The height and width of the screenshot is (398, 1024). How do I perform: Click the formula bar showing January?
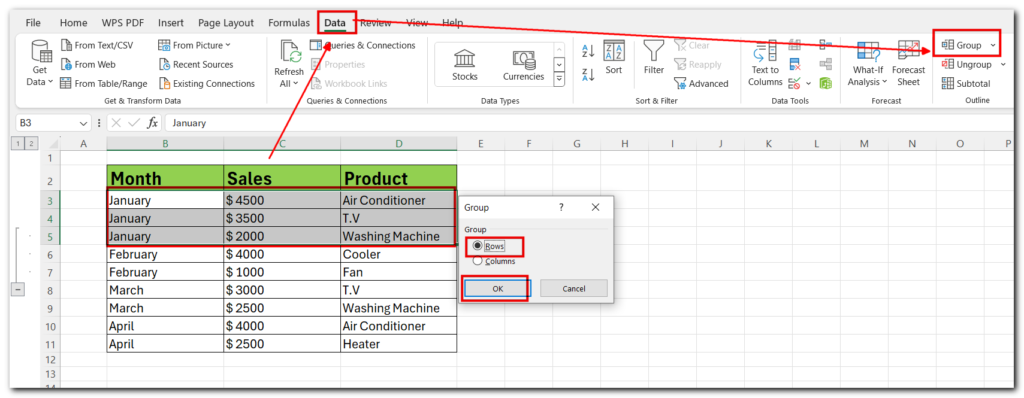pyautogui.click(x=588, y=123)
